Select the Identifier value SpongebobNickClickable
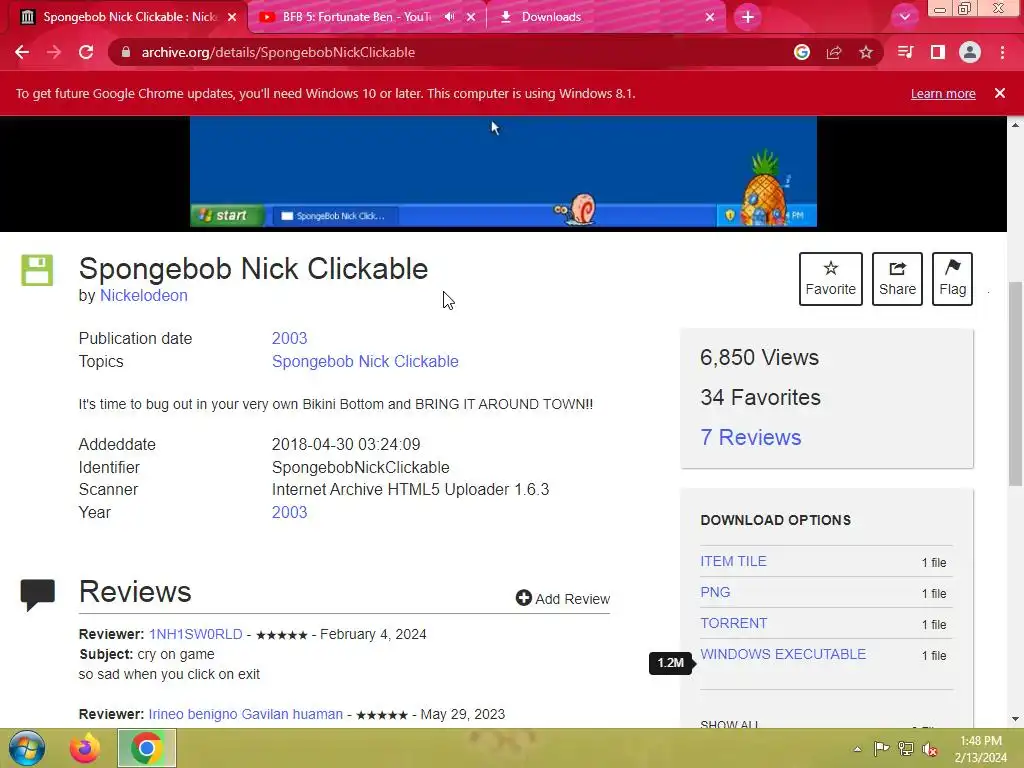This screenshot has height=768, width=1024. point(360,467)
